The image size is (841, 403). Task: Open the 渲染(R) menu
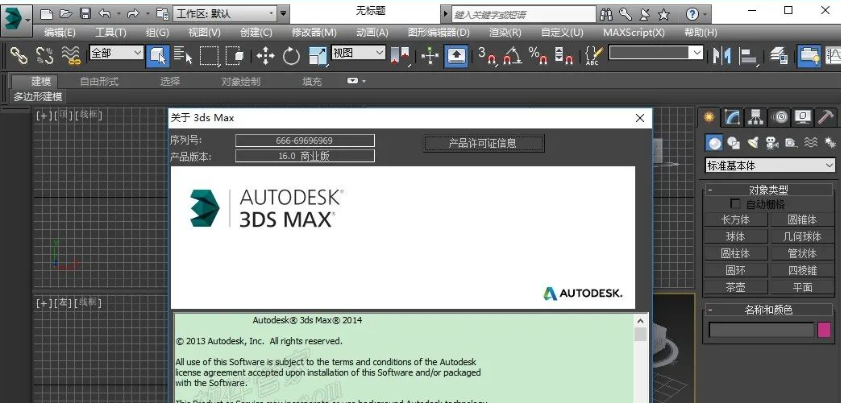505,33
